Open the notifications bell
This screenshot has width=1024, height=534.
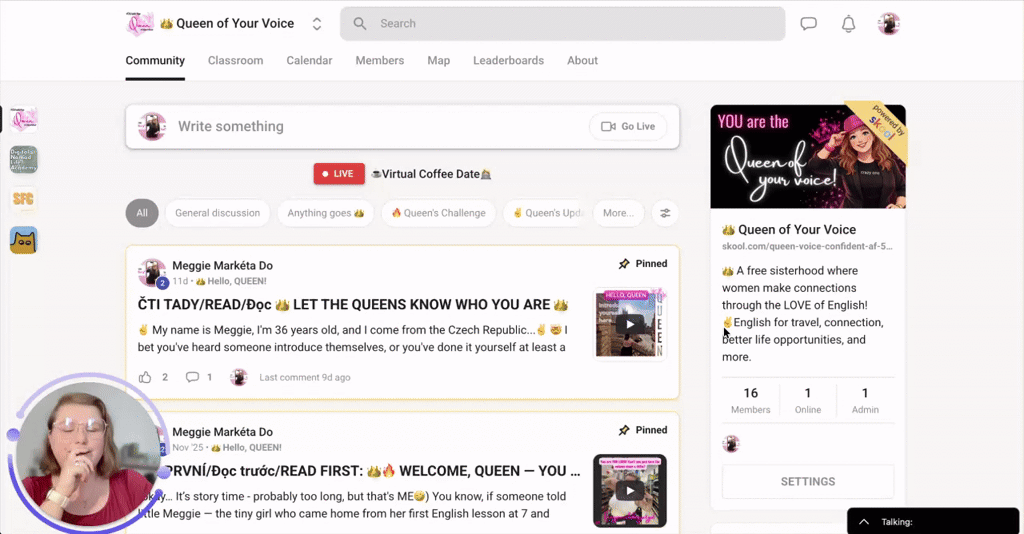pyautogui.click(x=848, y=24)
